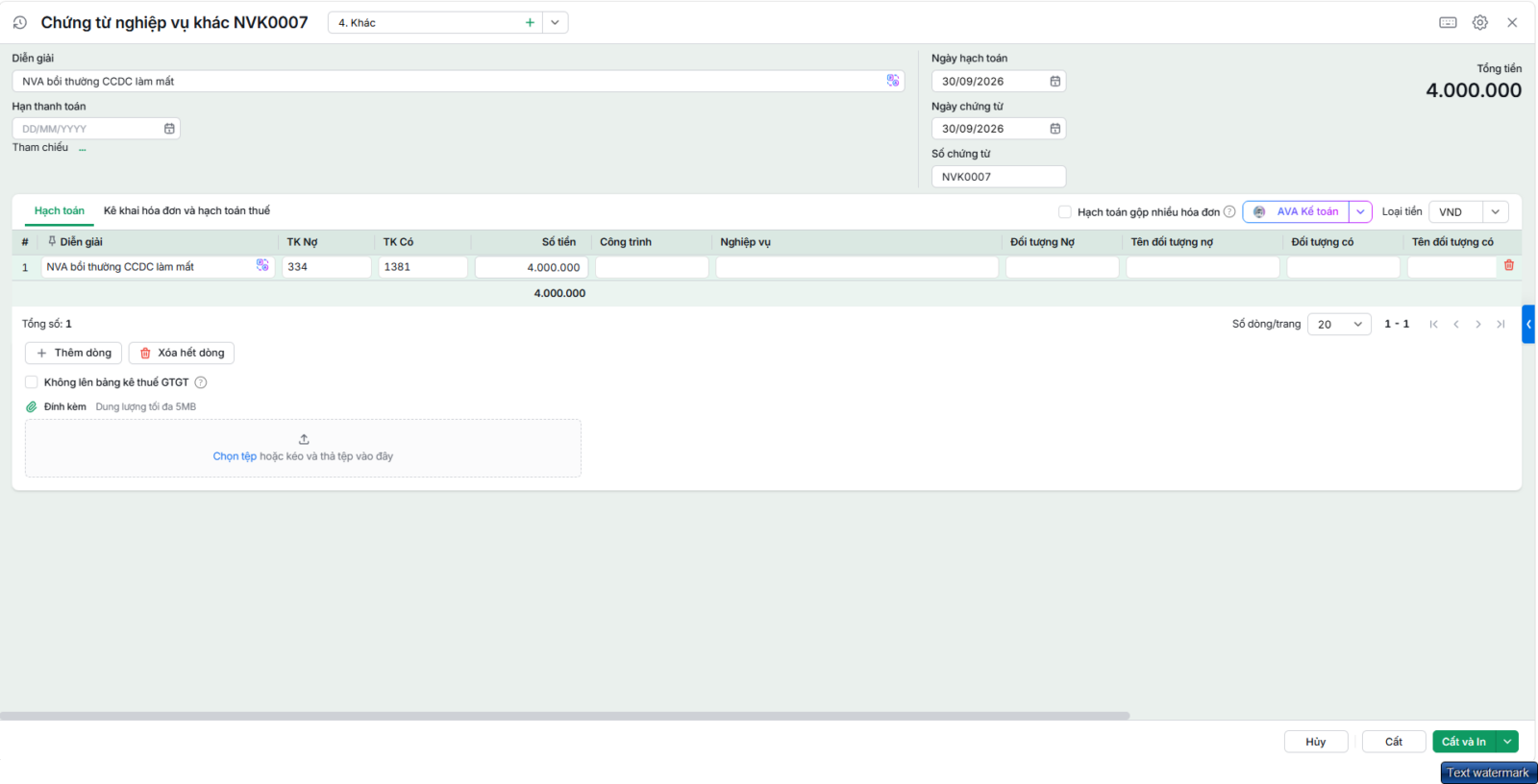Image resolution: width=1538 pixels, height=784 pixels.
Task: Open the calendar for Hạn thanh toán
Action: tap(169, 129)
